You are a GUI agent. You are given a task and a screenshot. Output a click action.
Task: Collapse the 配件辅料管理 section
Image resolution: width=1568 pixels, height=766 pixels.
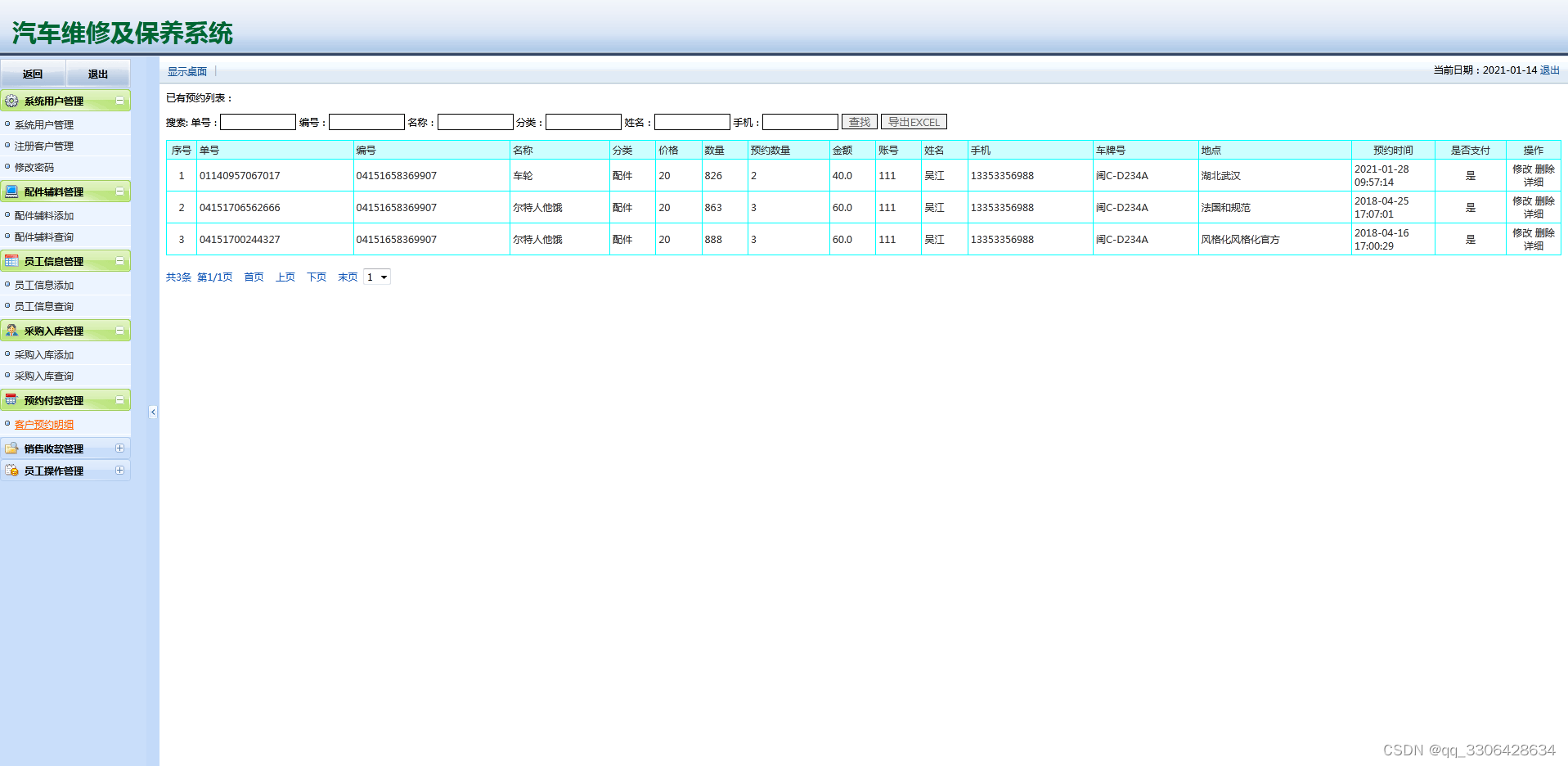point(119,191)
